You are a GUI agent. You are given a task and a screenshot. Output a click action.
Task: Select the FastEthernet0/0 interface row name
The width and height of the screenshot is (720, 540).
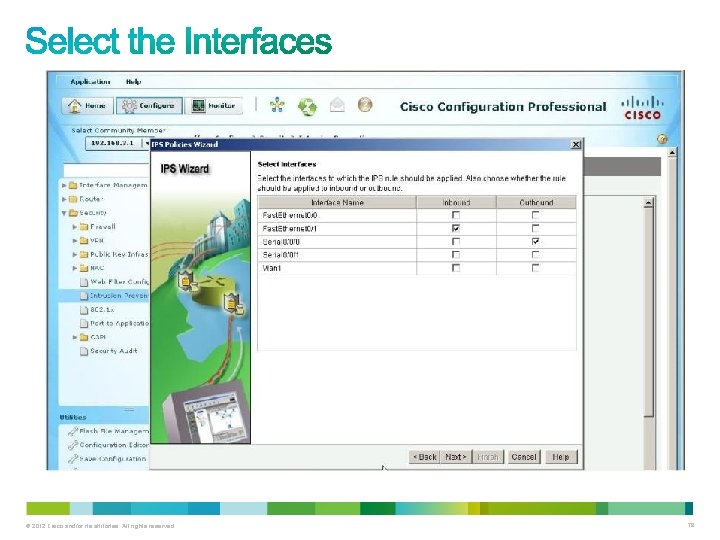pos(290,215)
